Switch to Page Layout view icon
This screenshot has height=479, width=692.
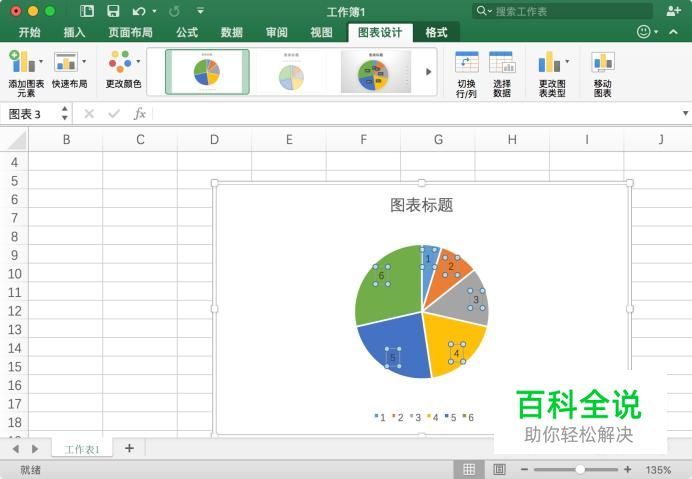click(x=499, y=469)
